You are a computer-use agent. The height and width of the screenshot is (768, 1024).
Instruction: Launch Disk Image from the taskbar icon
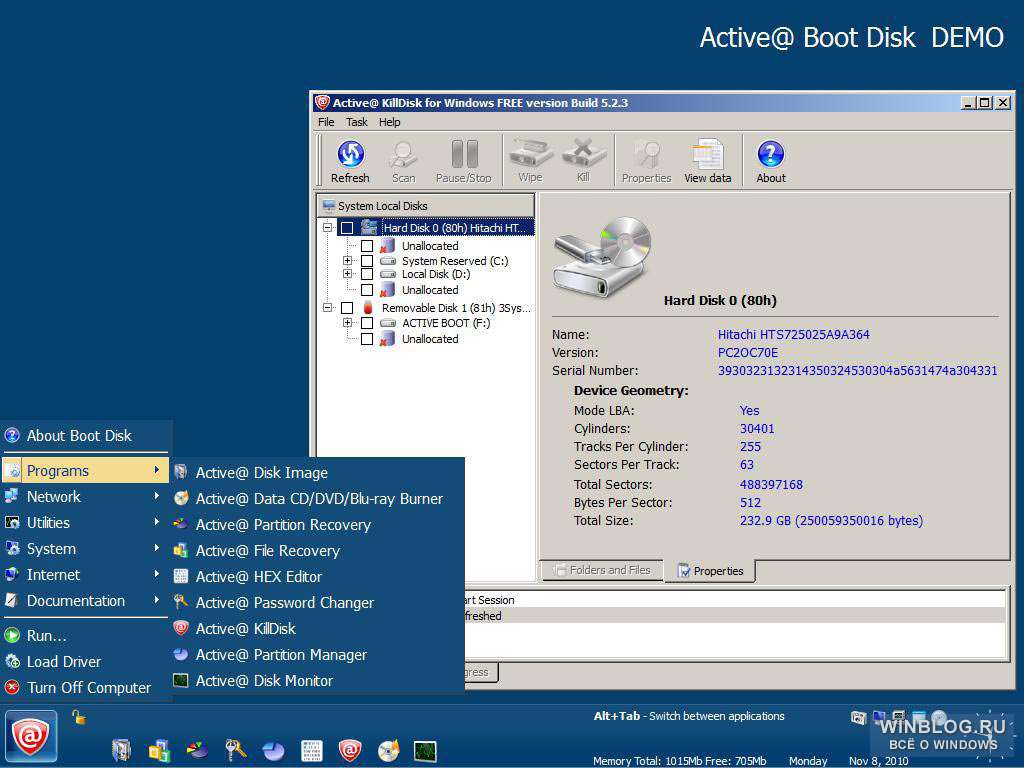pos(121,750)
